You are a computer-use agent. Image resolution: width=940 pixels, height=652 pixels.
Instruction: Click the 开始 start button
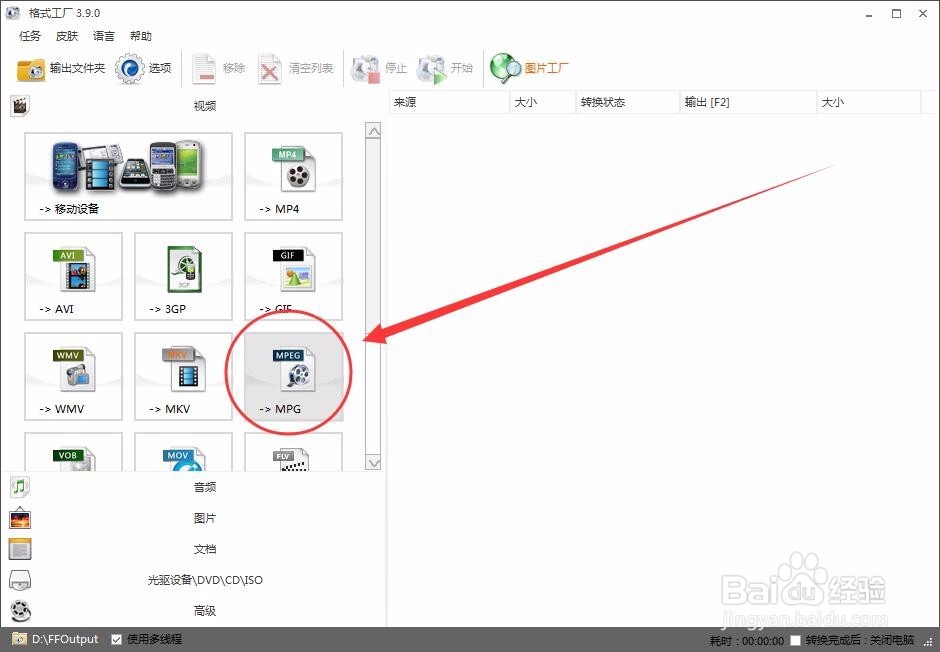pyautogui.click(x=445, y=69)
